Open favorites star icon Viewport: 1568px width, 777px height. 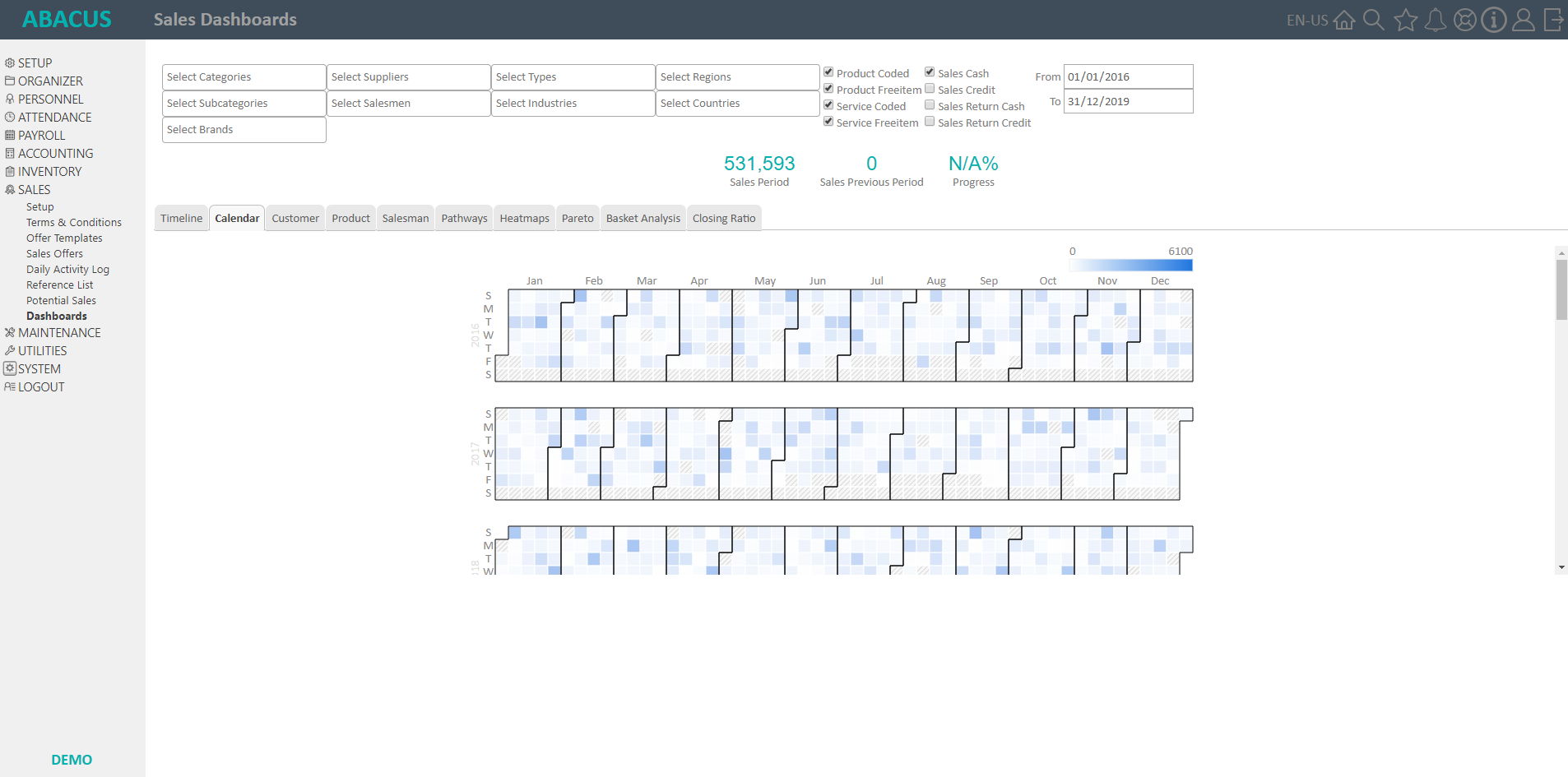point(1406,20)
